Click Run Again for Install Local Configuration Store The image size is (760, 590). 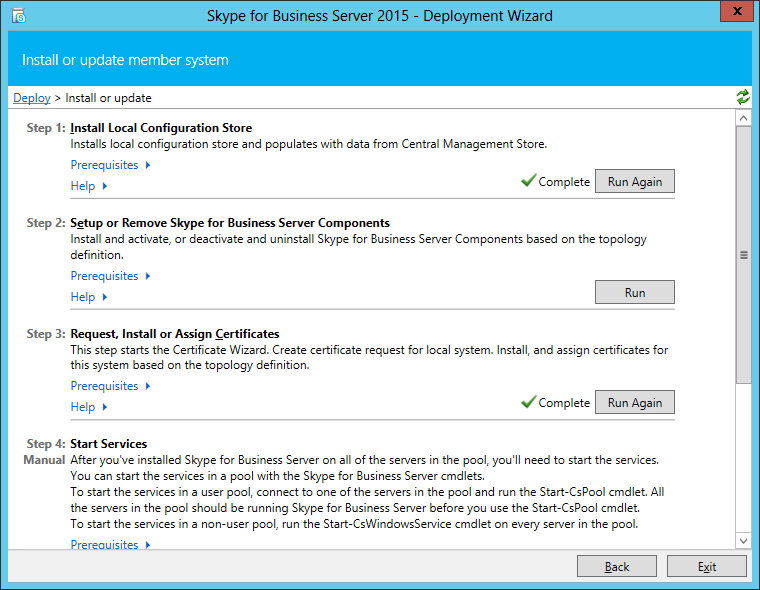[x=634, y=181]
